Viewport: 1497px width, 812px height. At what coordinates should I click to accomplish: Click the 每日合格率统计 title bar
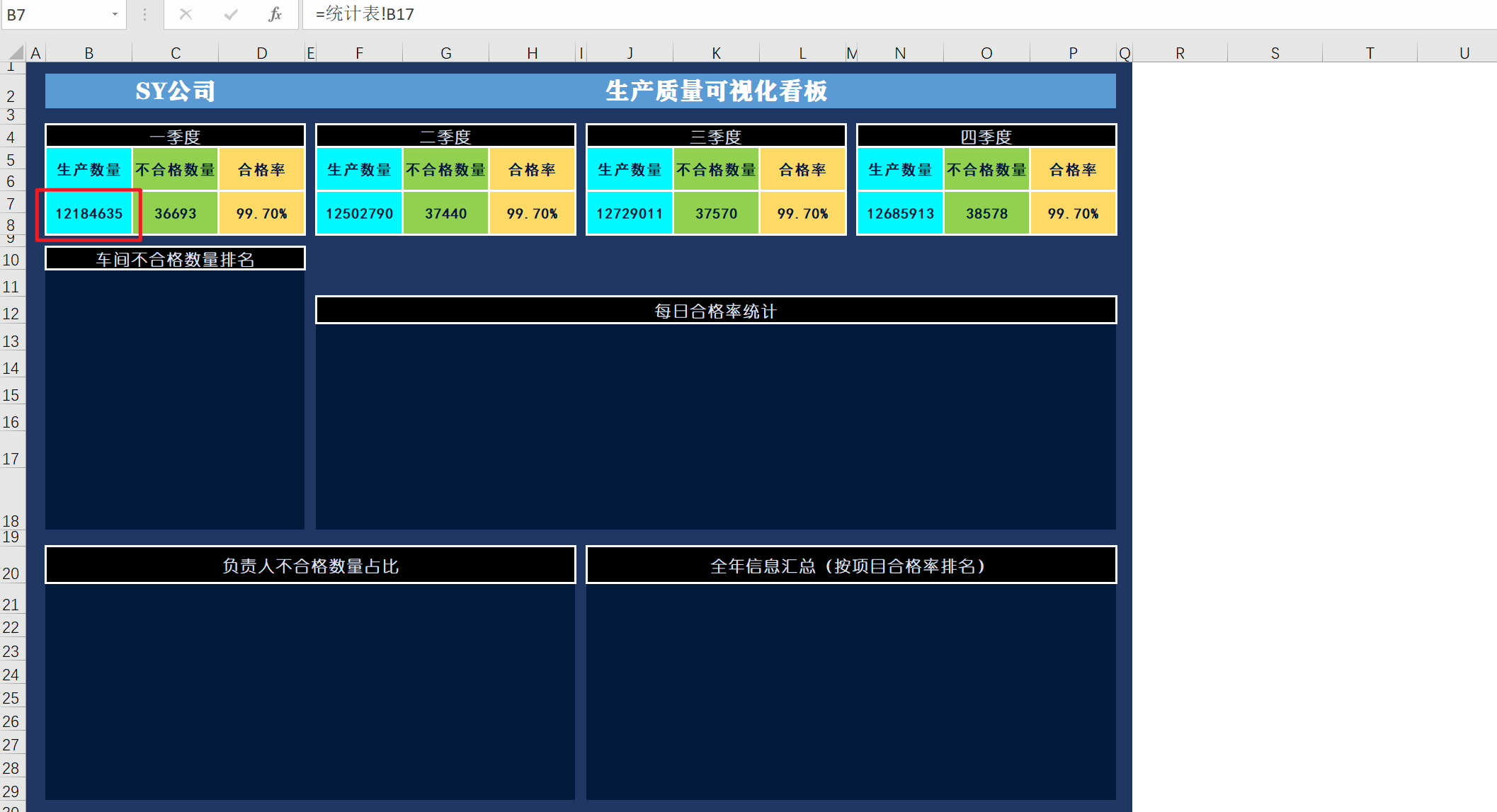tap(715, 311)
